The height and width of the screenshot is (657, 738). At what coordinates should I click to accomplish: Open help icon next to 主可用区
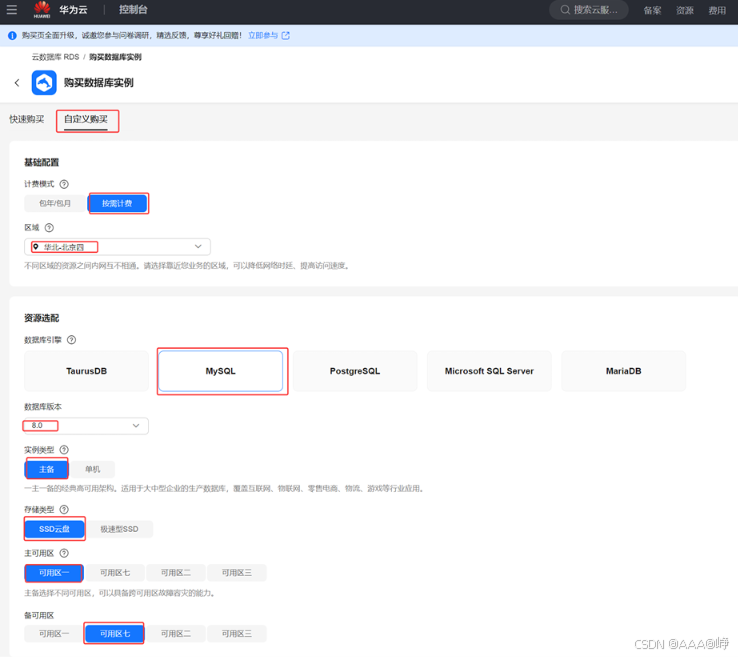[x=64, y=553]
